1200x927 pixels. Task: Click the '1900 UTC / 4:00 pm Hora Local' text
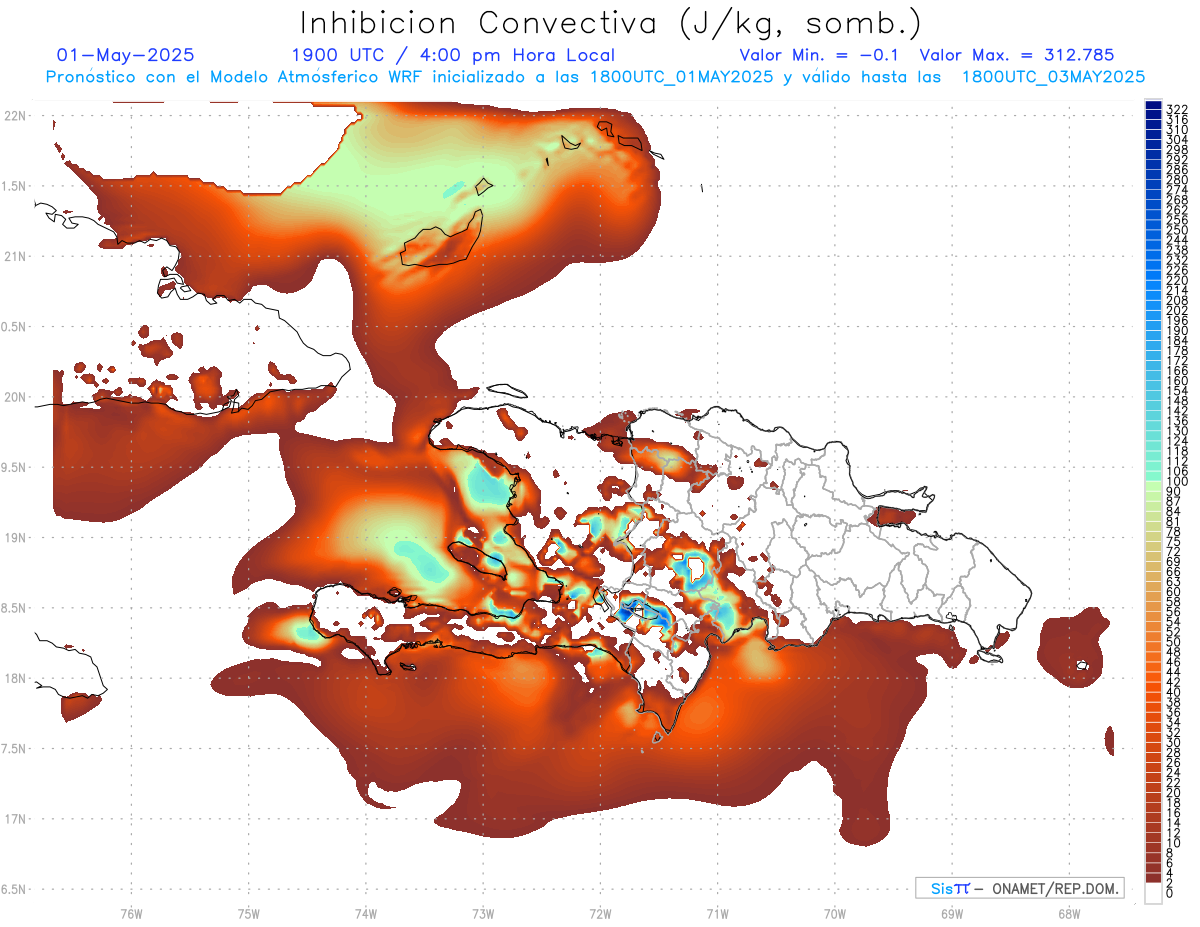(453, 56)
